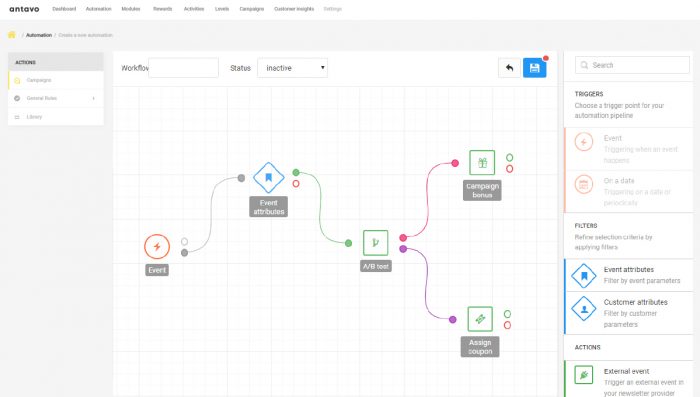Open the Automation menu item
Viewport: 700px width, 397px height.
(98, 9)
